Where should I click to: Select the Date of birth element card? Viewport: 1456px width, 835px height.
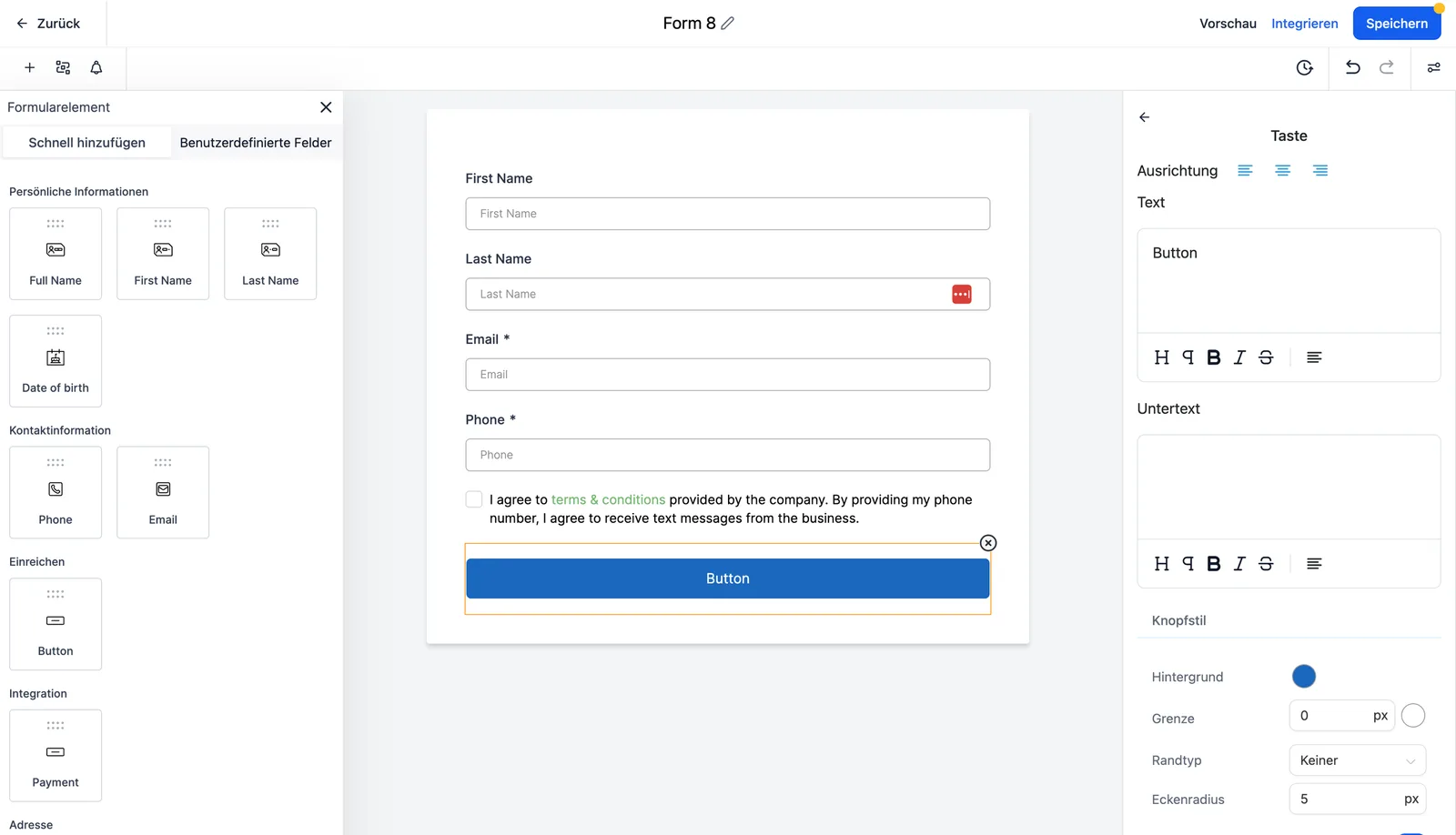(56, 361)
